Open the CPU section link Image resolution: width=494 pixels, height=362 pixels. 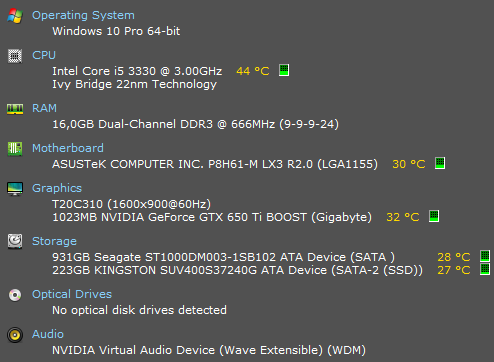44,55
